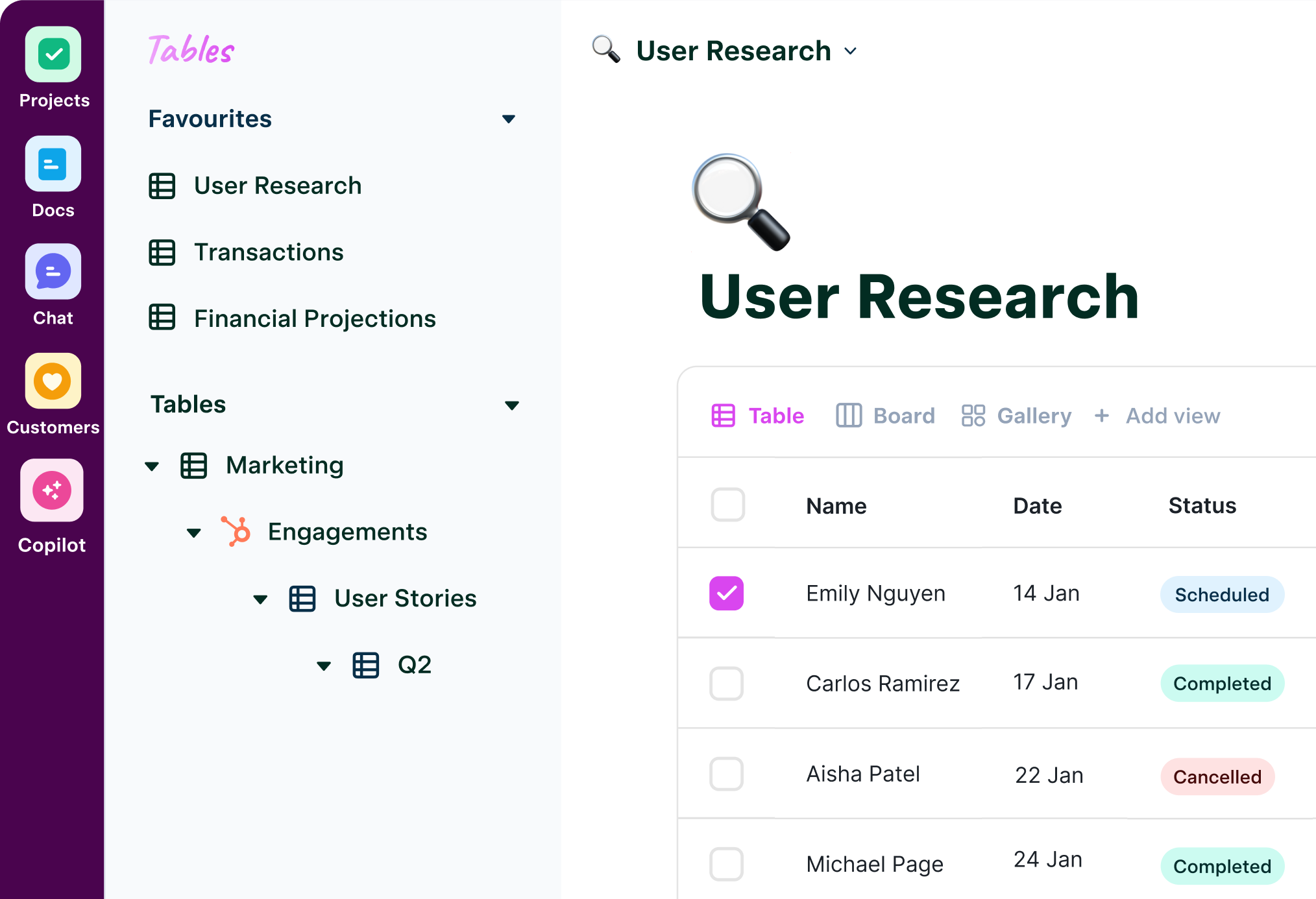
Task: Click the 22 Jan date cell
Action: coord(1049,775)
